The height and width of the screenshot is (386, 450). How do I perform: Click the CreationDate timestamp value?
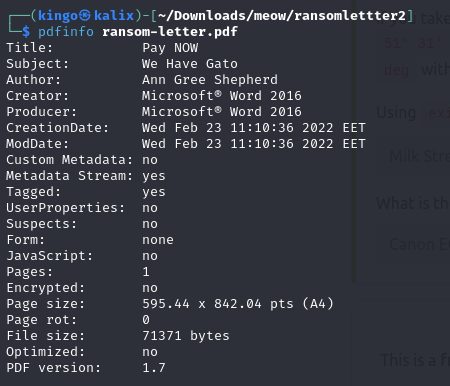point(254,128)
